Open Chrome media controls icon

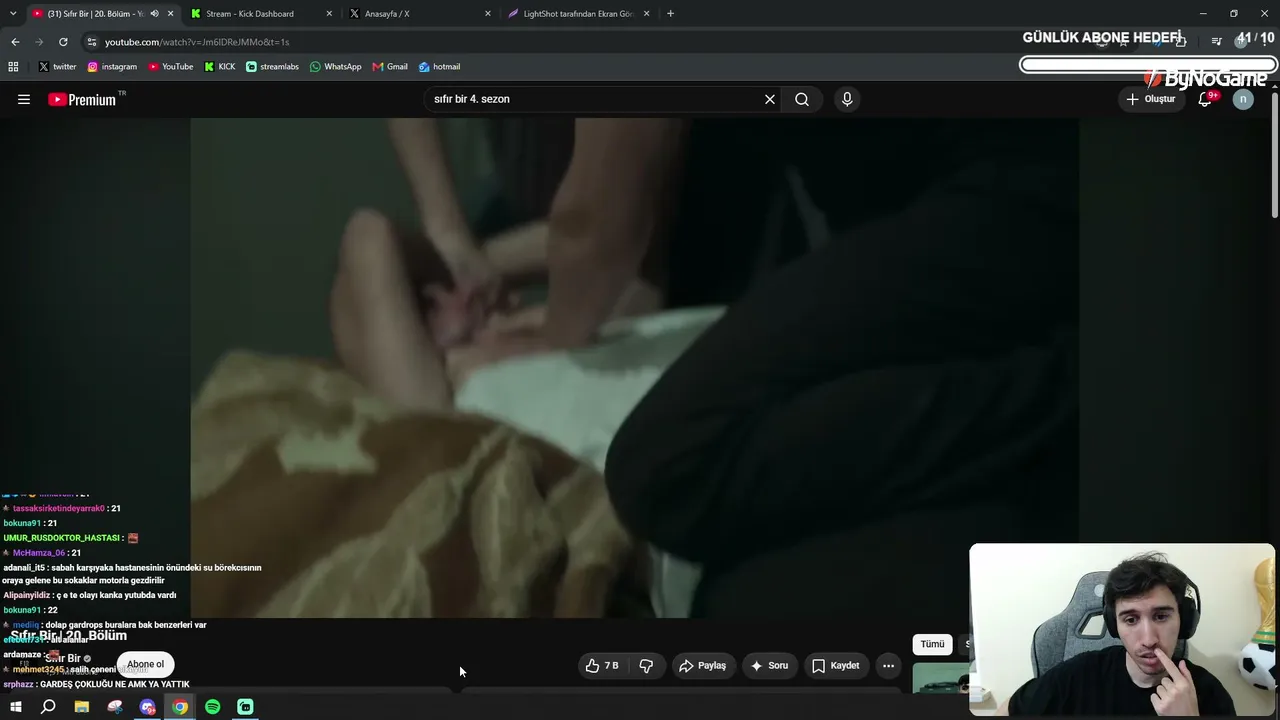coord(1216,42)
